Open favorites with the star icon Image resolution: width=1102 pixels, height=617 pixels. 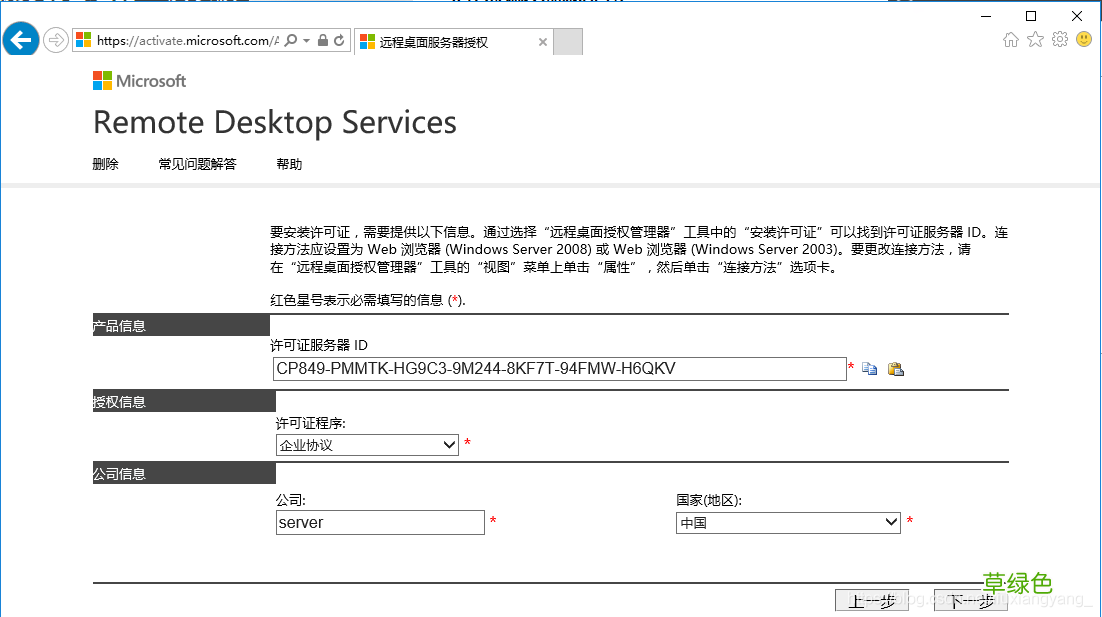[1035, 40]
